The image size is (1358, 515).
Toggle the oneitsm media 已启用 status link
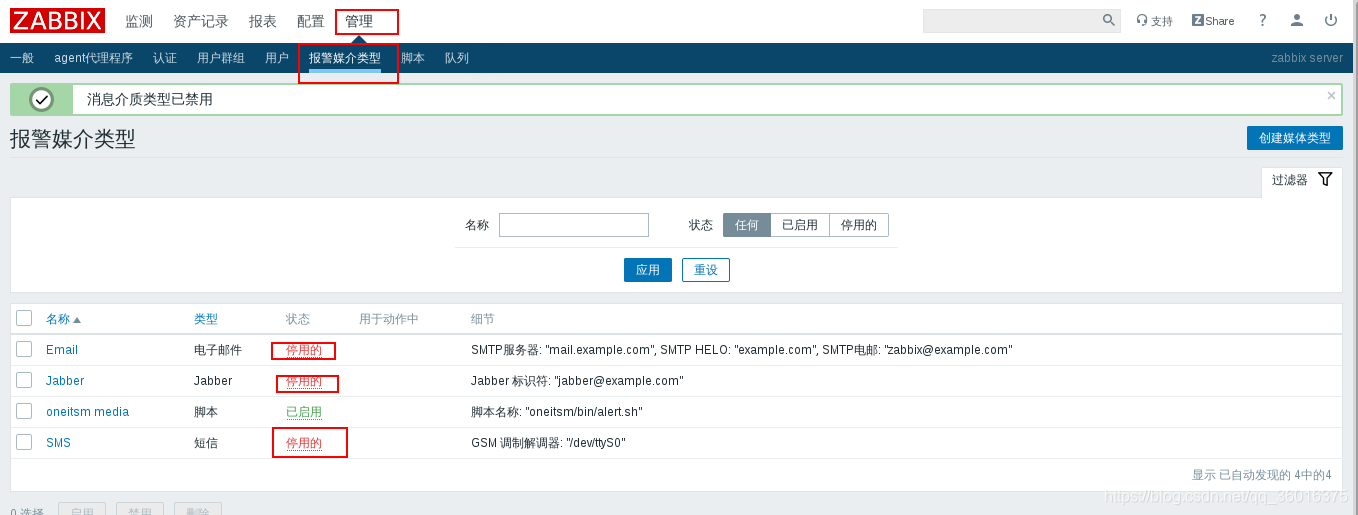[304, 412]
